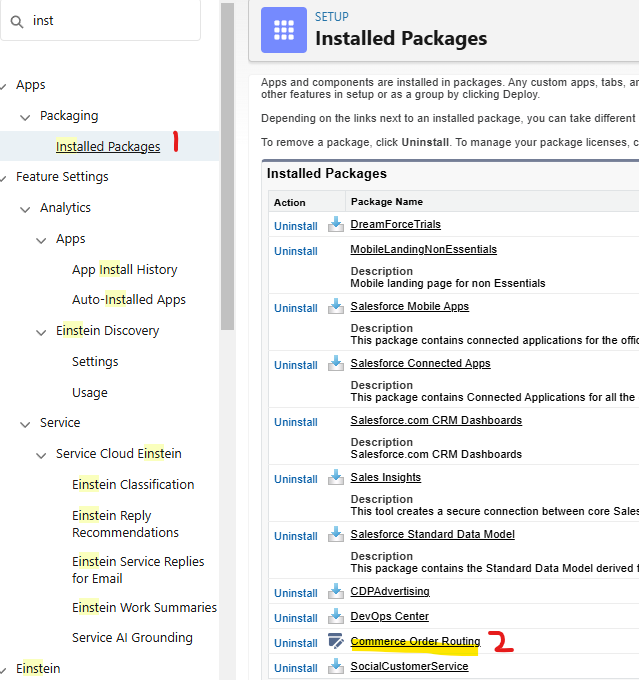639x680 pixels.
Task: Open the Salesforce Mobile Apps package link
Action: coord(410,306)
